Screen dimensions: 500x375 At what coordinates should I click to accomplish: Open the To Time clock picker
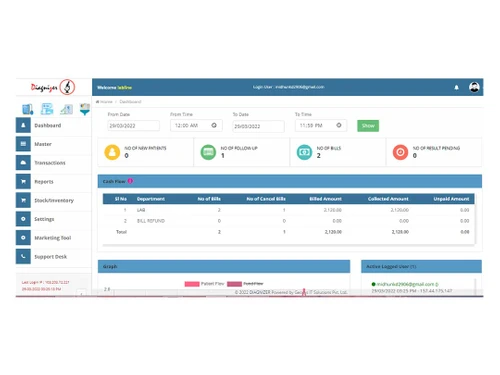click(x=339, y=125)
